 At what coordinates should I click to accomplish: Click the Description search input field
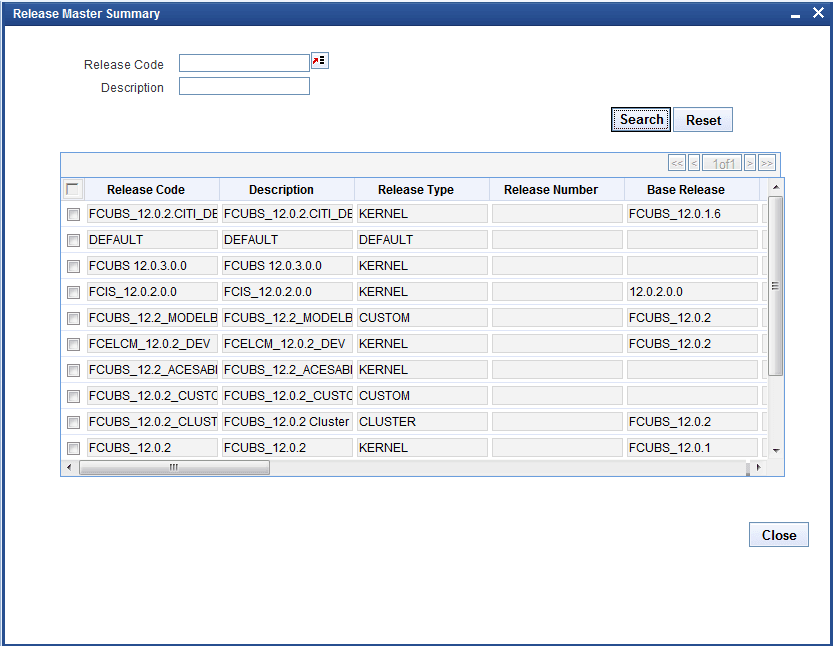[x=244, y=86]
